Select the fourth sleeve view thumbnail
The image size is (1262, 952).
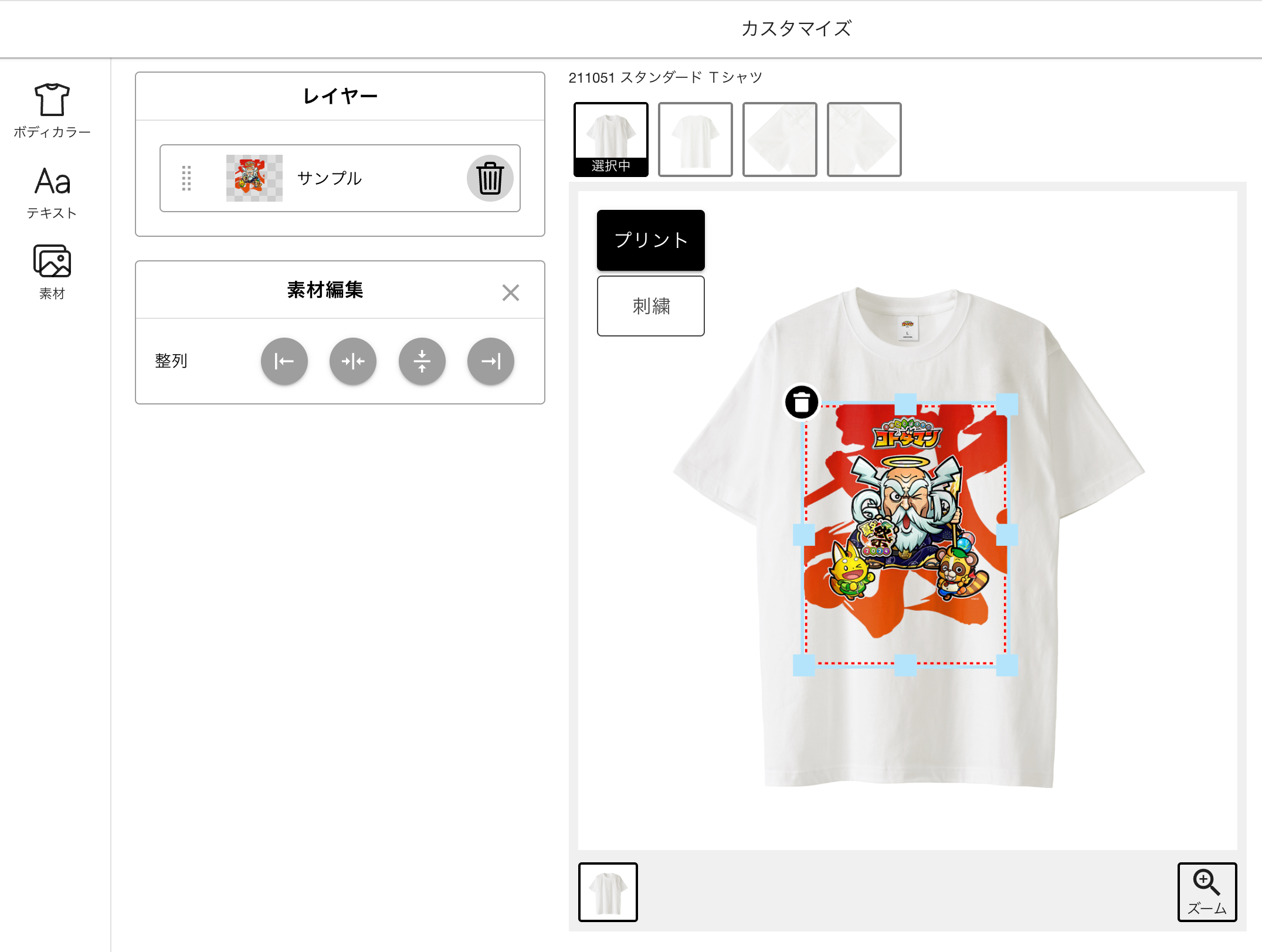tap(864, 140)
